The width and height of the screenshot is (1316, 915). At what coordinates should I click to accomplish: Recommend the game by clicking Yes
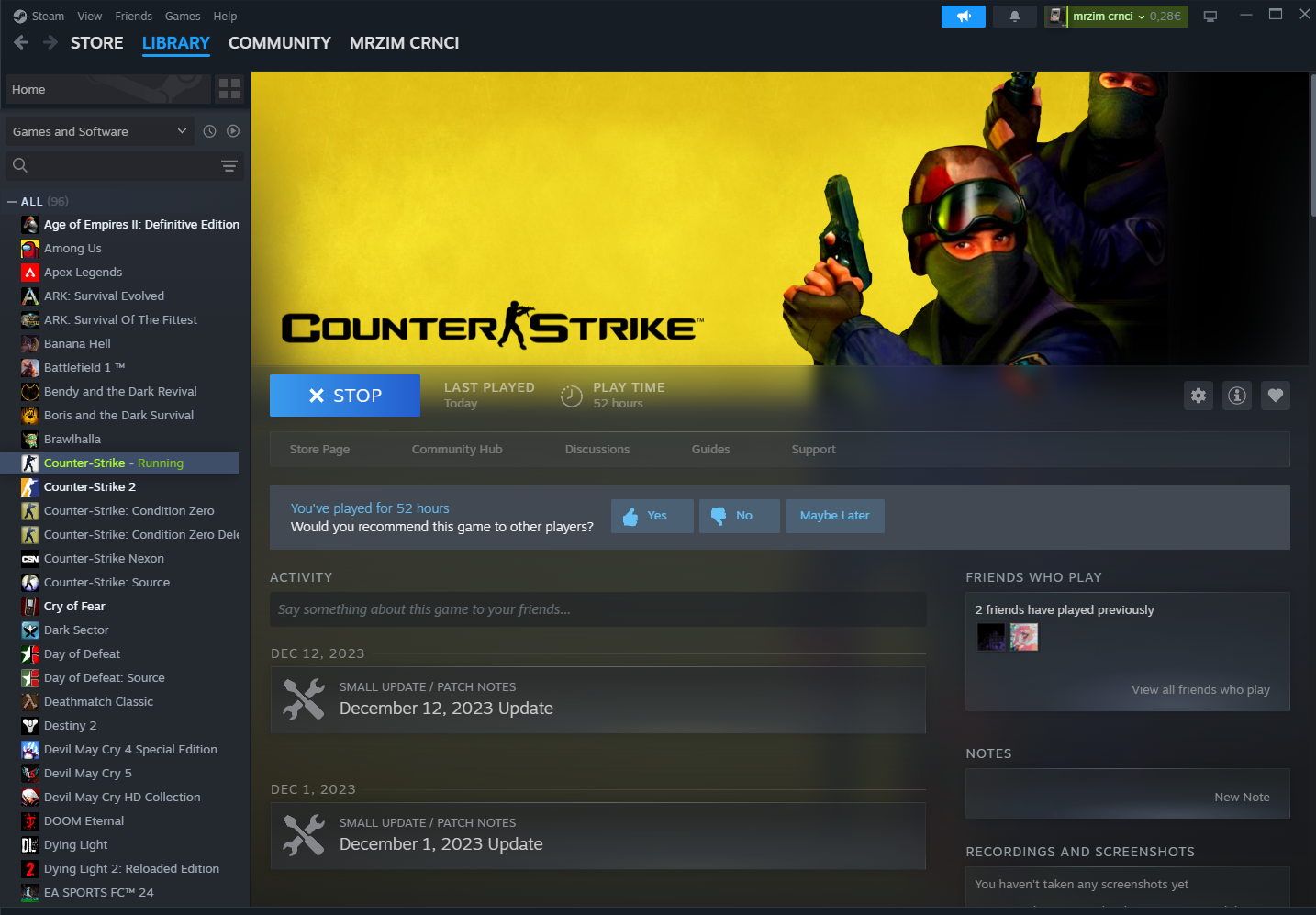click(652, 516)
